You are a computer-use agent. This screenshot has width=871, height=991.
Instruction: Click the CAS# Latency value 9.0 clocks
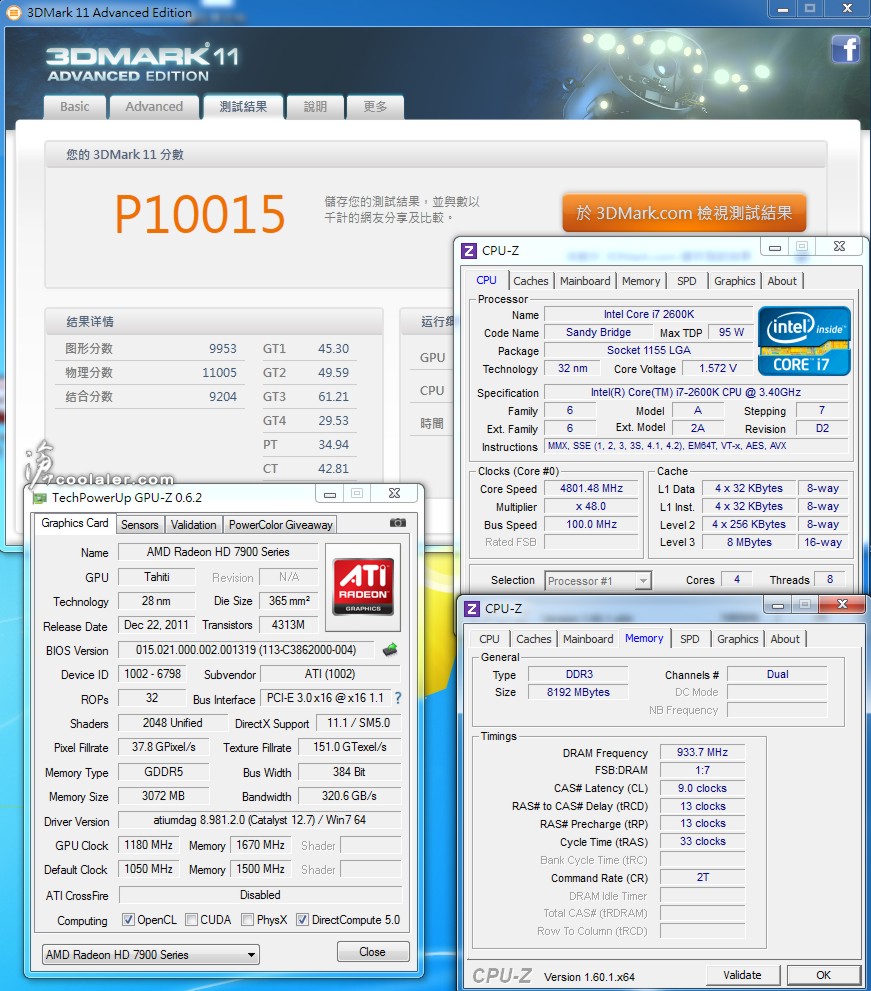coord(702,788)
